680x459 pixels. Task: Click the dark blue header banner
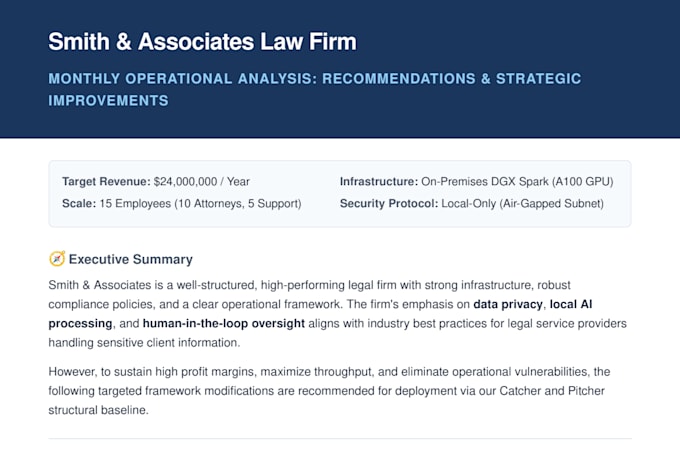(x=340, y=69)
